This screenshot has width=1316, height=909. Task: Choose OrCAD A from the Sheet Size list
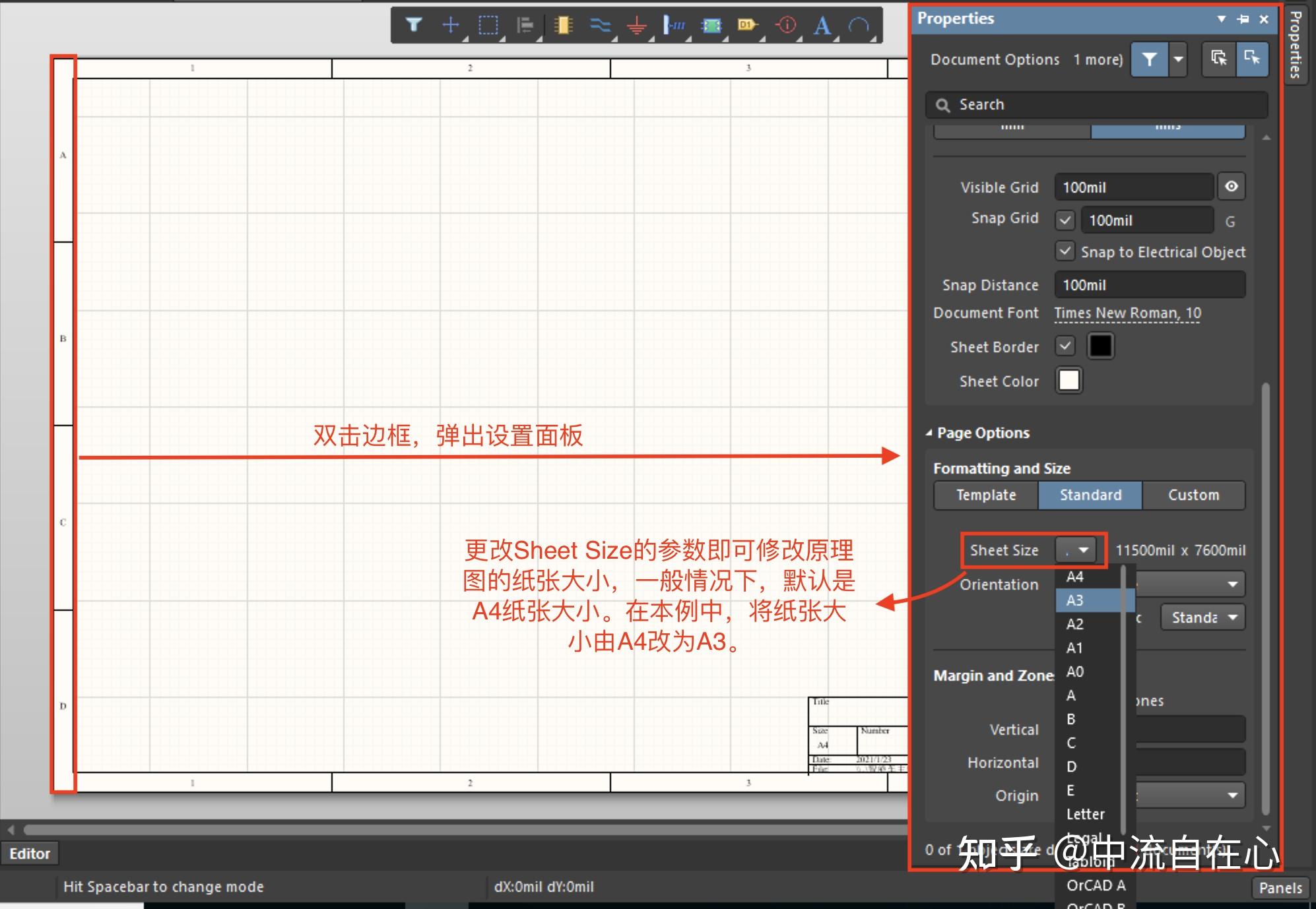coord(1096,885)
